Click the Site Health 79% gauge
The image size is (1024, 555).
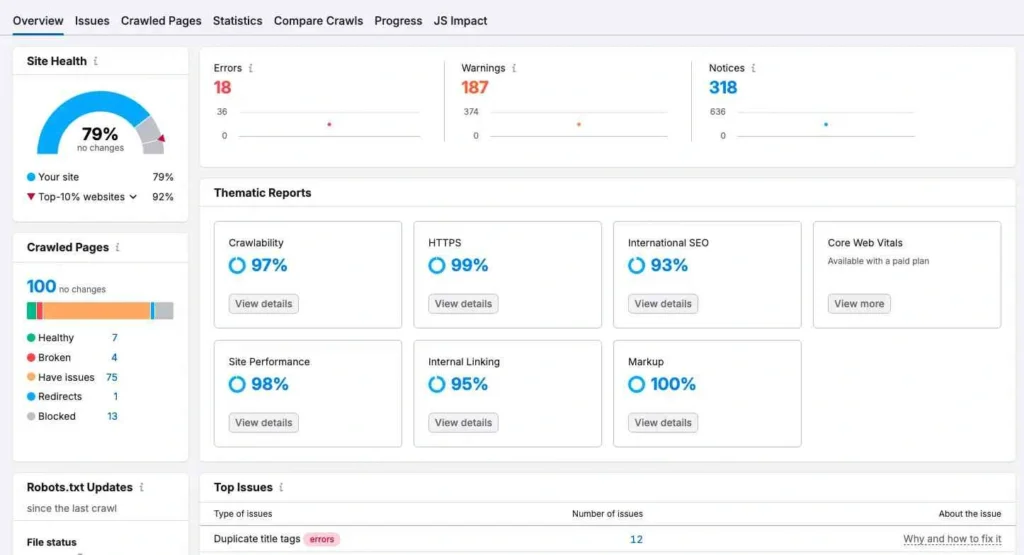[x=101, y=123]
